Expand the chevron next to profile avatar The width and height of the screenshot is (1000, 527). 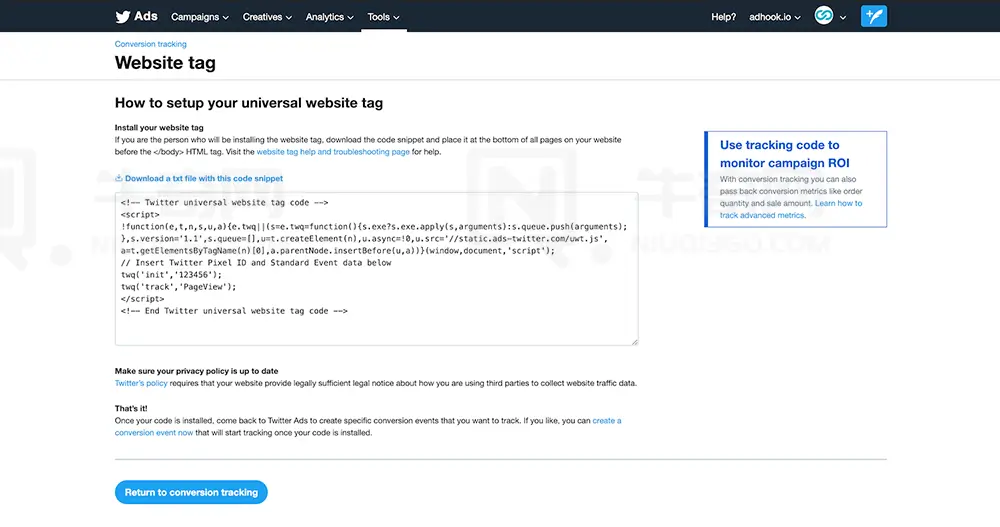coord(843,18)
